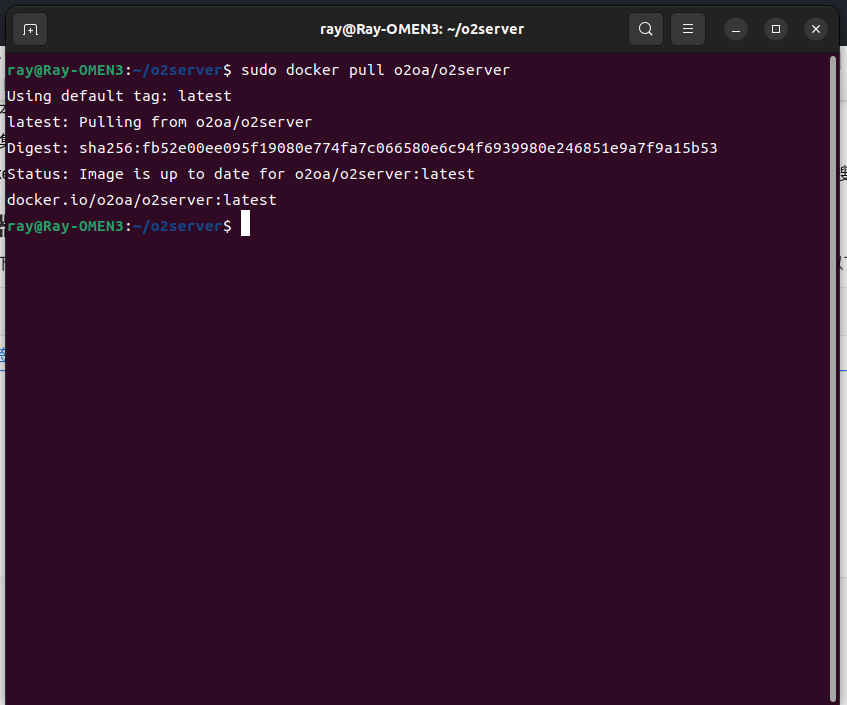Screen dimensions: 847x705
Task: Click the docker.io/o2oa/o2server:latest output line
Action: coord(141,200)
